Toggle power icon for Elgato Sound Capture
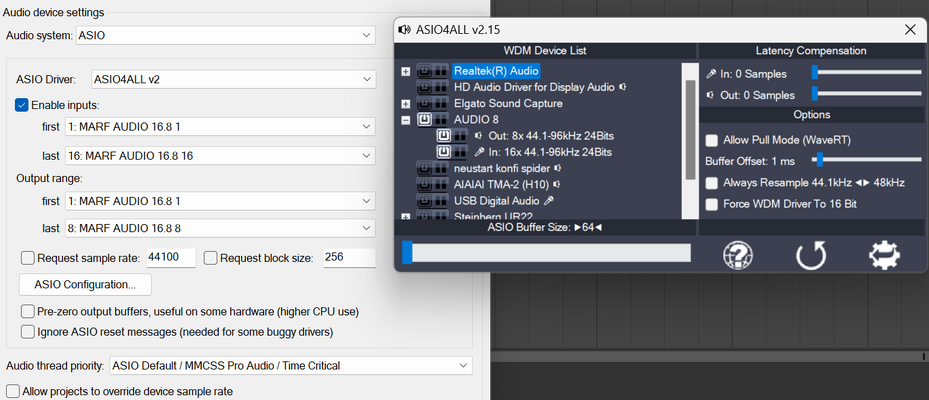 pos(424,104)
